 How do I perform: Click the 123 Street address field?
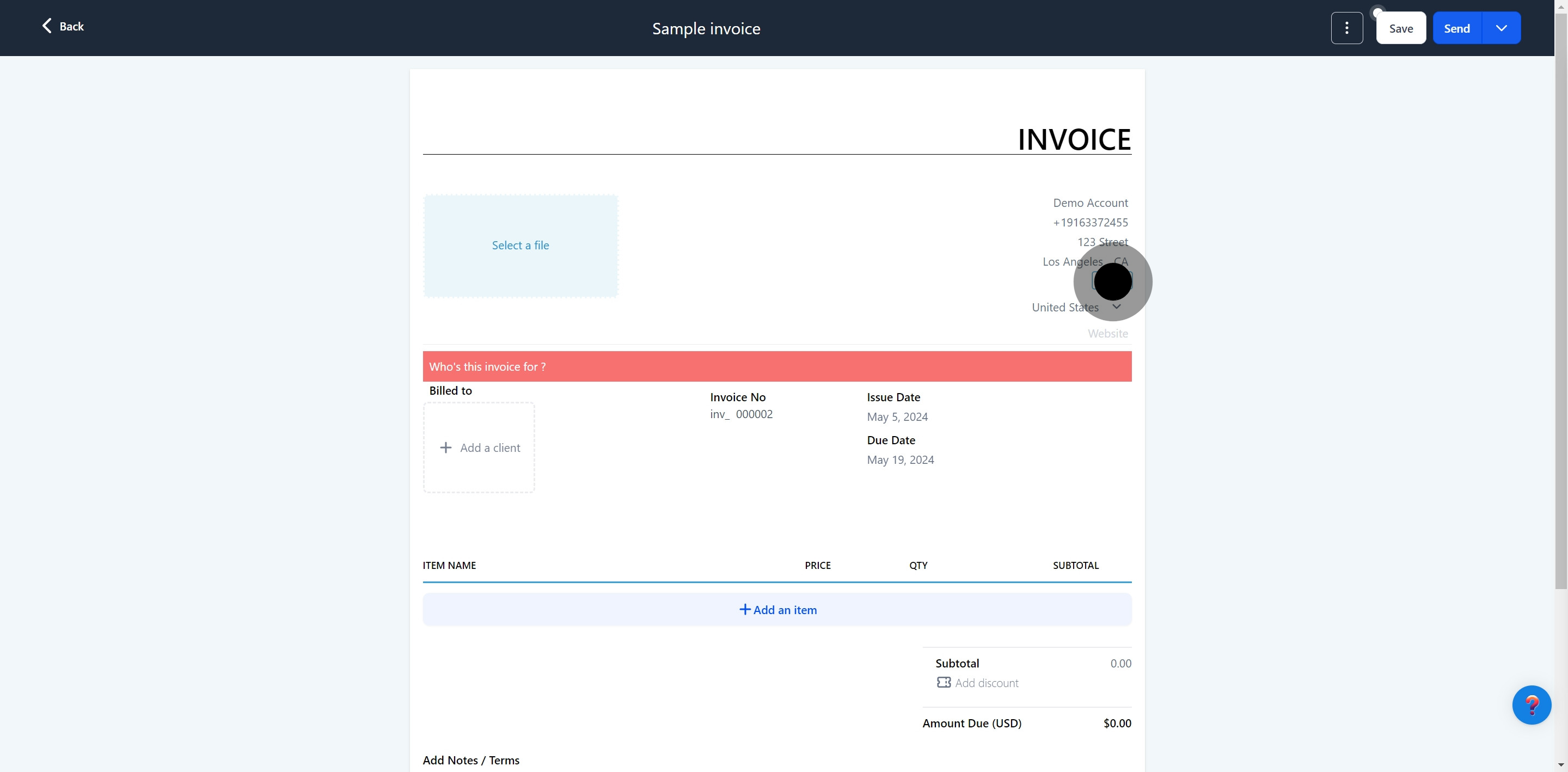tap(1102, 242)
